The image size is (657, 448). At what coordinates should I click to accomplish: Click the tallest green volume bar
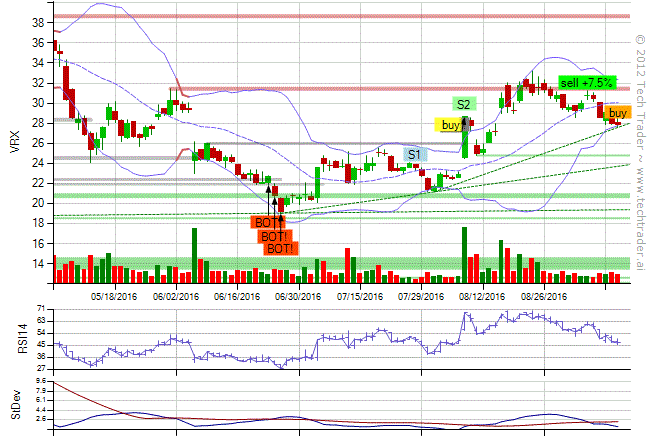[194, 257]
